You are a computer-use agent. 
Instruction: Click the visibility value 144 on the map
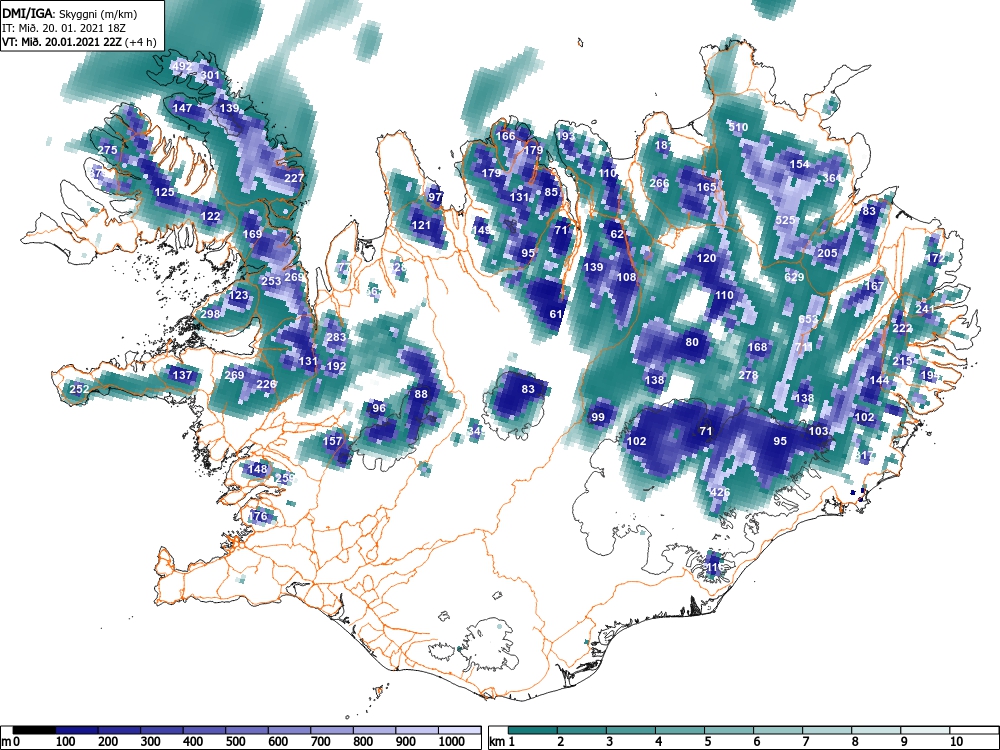tap(879, 380)
